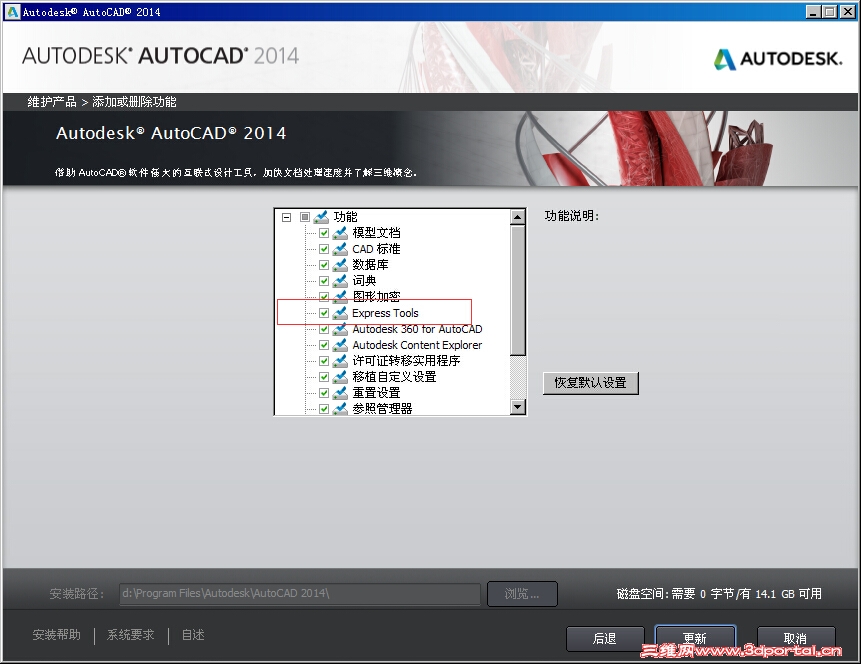
Task: Open the 自述 readme link
Action: click(x=193, y=635)
